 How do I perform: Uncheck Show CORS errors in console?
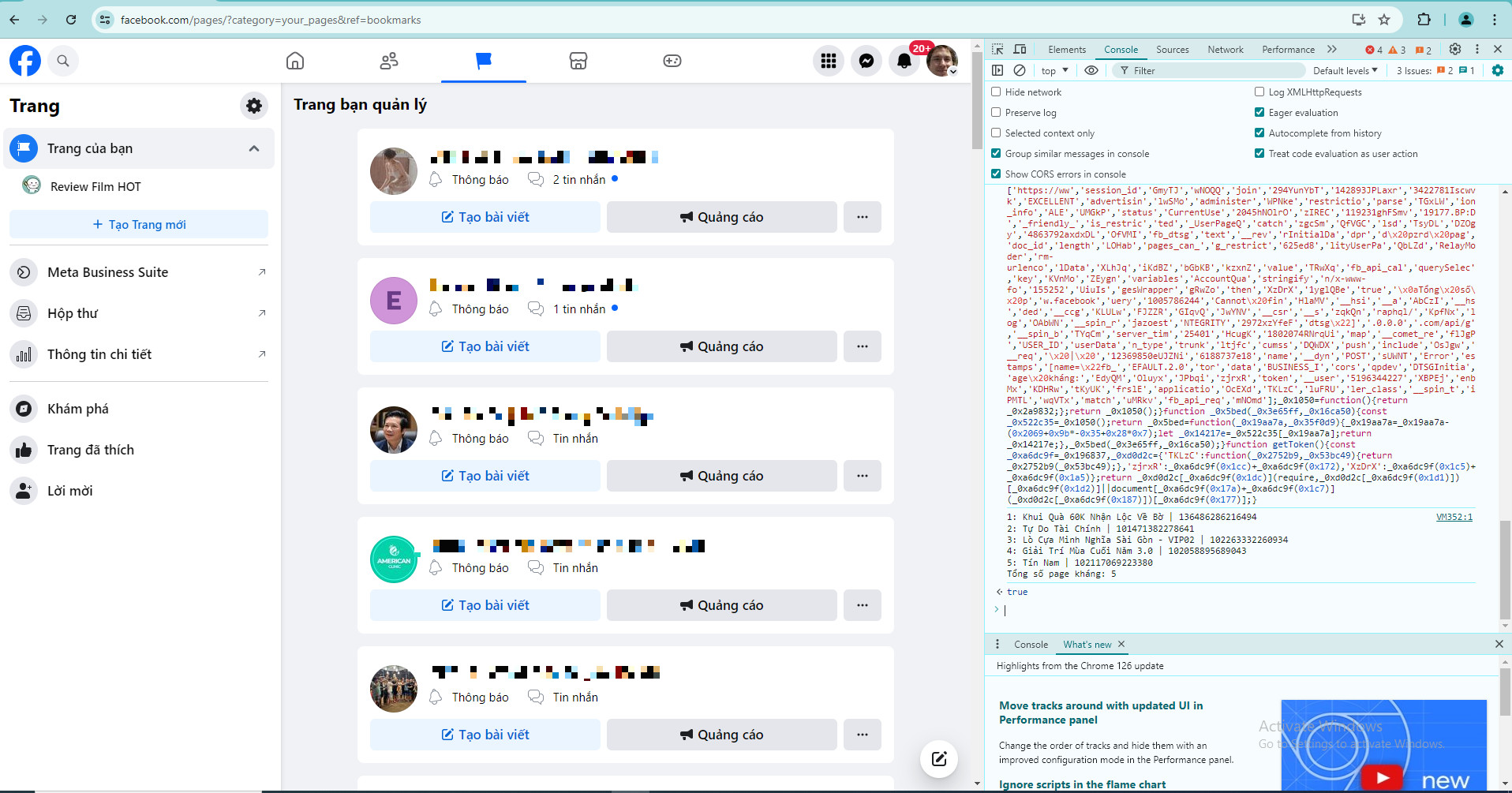997,174
